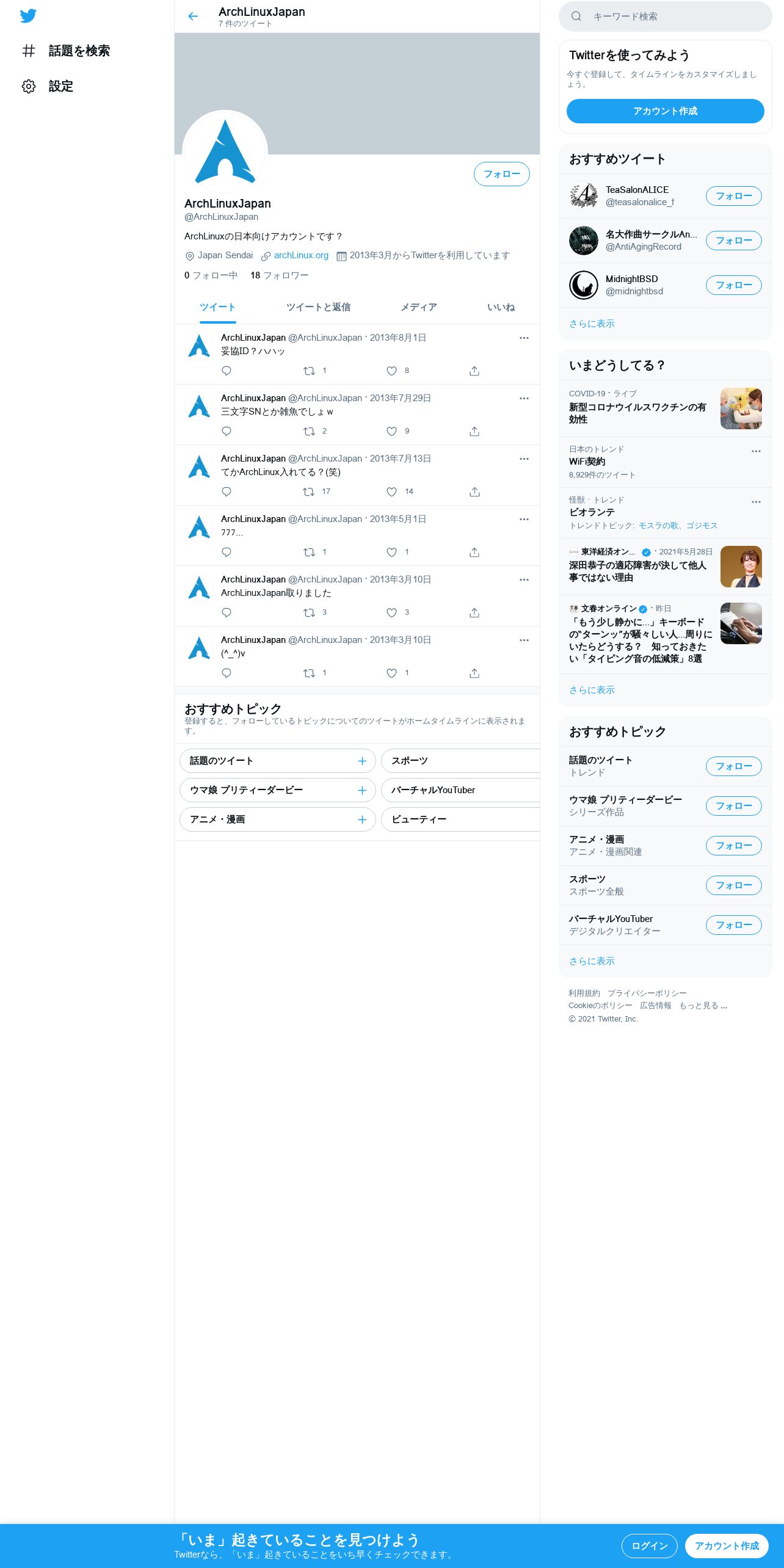Like the 2013年5月1日 tweet
The image size is (784, 1568).
[391, 552]
